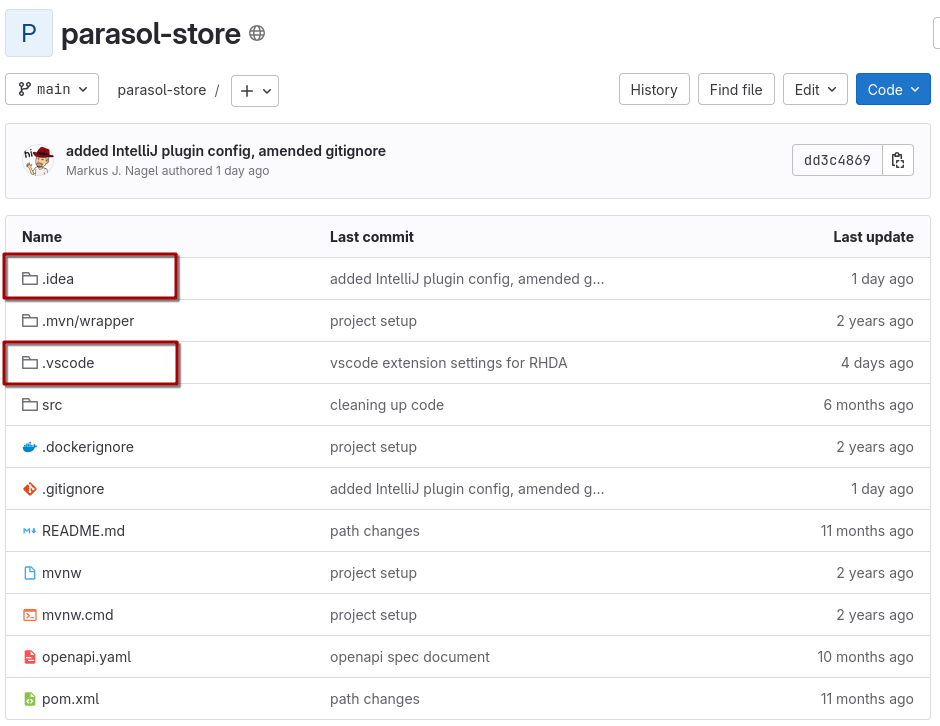Open the .idea folder
This screenshot has height=726, width=940.
(58, 279)
